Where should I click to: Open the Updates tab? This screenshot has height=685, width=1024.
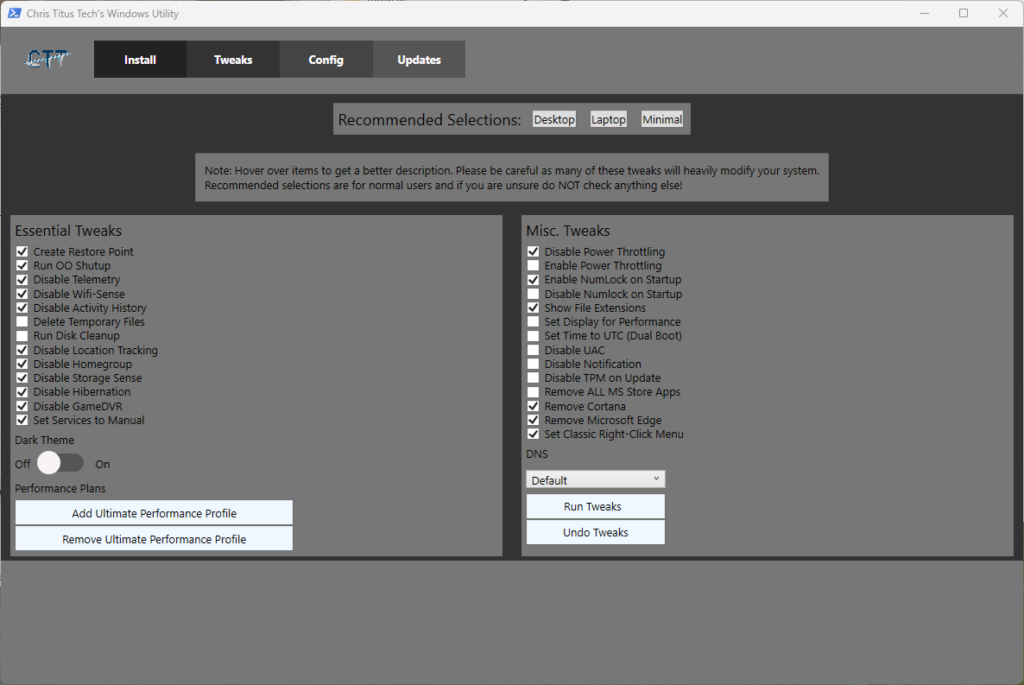click(418, 59)
